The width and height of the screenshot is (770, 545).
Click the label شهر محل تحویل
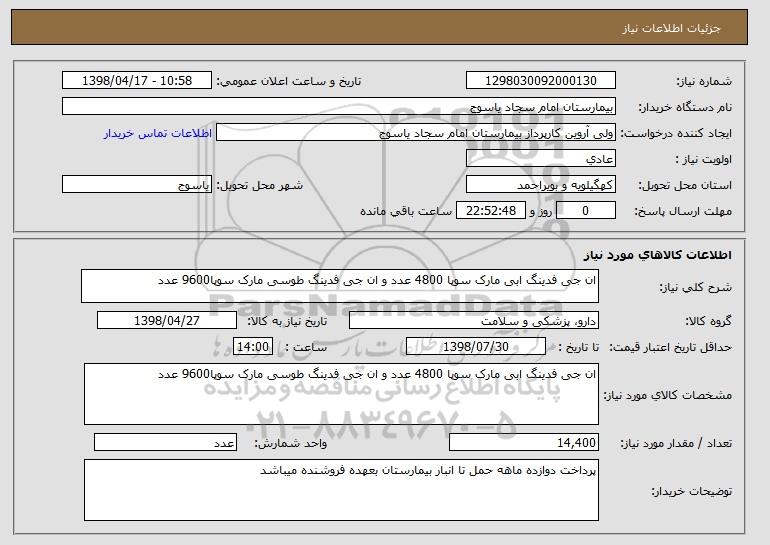pyautogui.click(x=260, y=185)
